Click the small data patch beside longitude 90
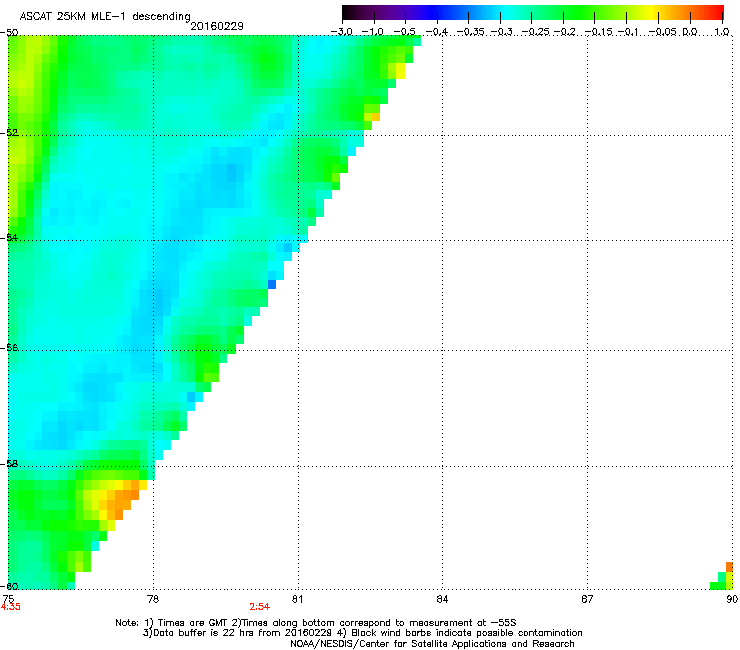 pos(722,576)
